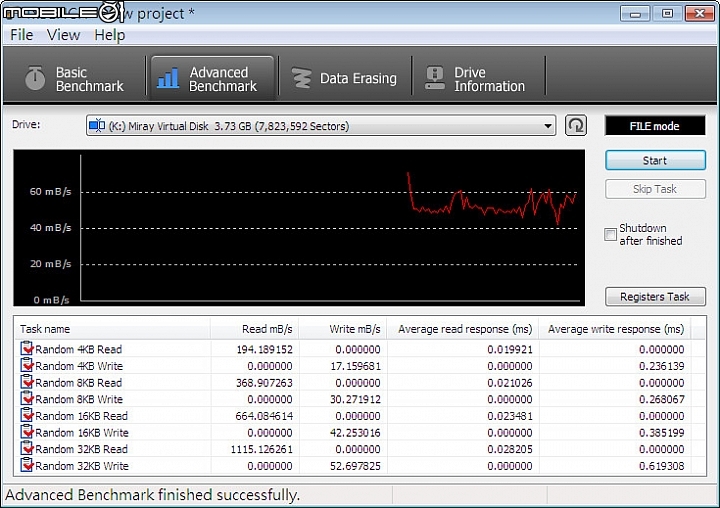
Task: Open the View menu
Action: click(x=63, y=35)
